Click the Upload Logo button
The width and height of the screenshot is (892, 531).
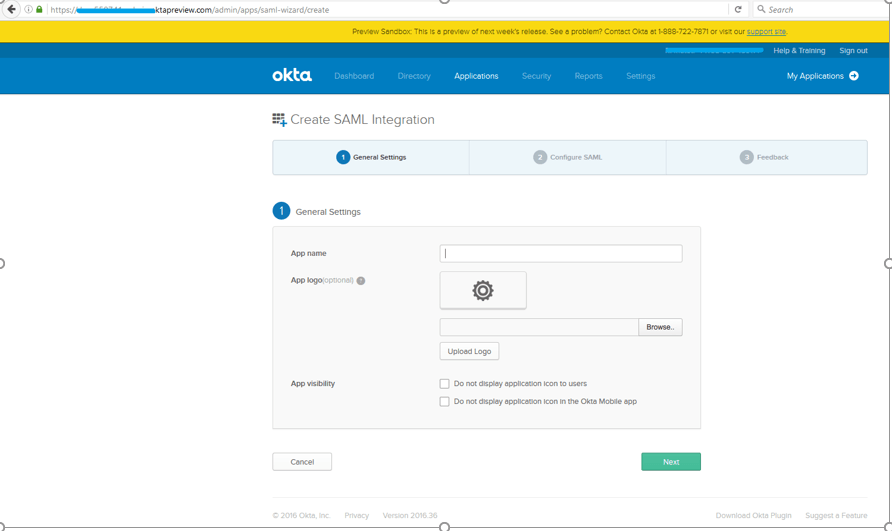469,351
